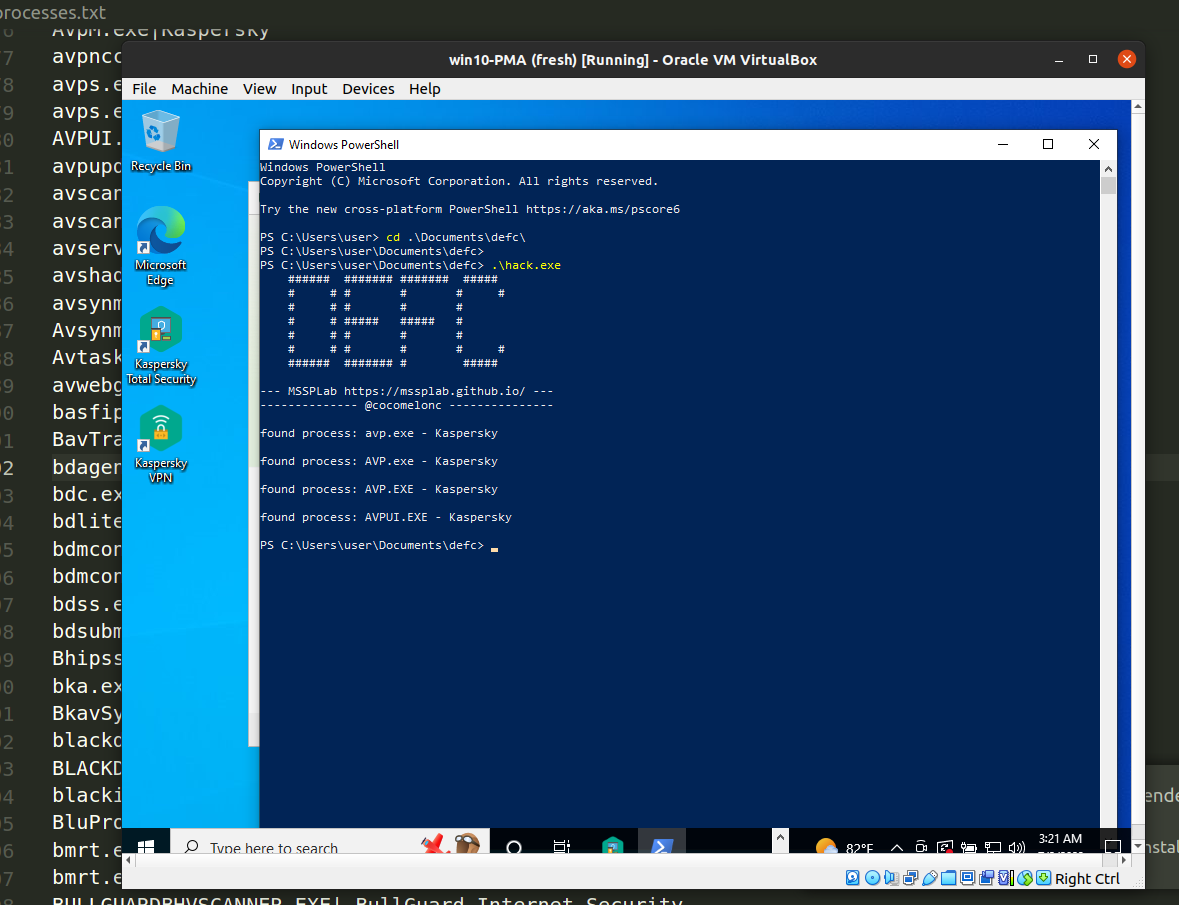The height and width of the screenshot is (905, 1179).
Task: Close the VirtualBox VM window
Action: click(x=1126, y=59)
